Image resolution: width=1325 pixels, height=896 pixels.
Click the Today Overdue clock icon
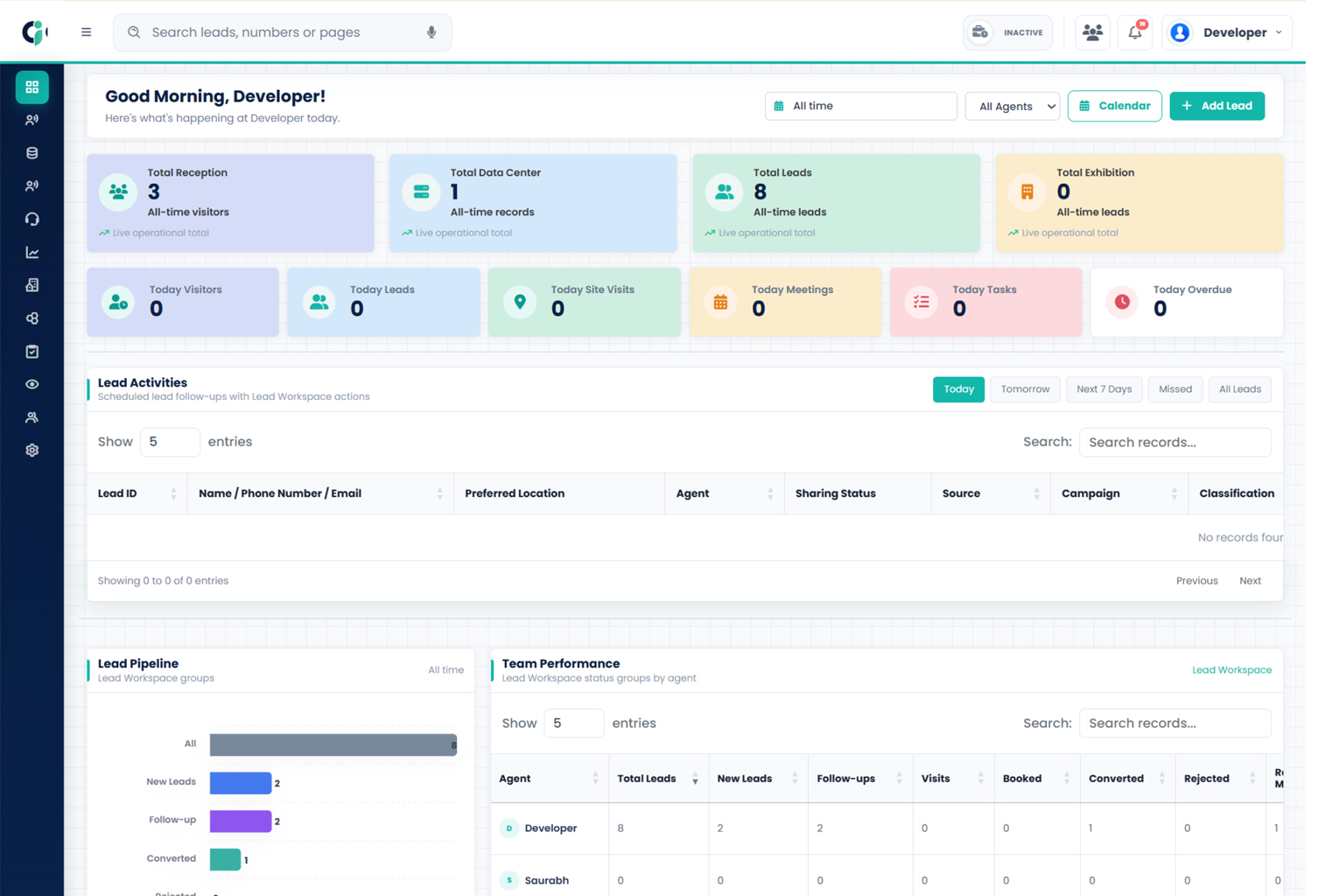click(1122, 302)
